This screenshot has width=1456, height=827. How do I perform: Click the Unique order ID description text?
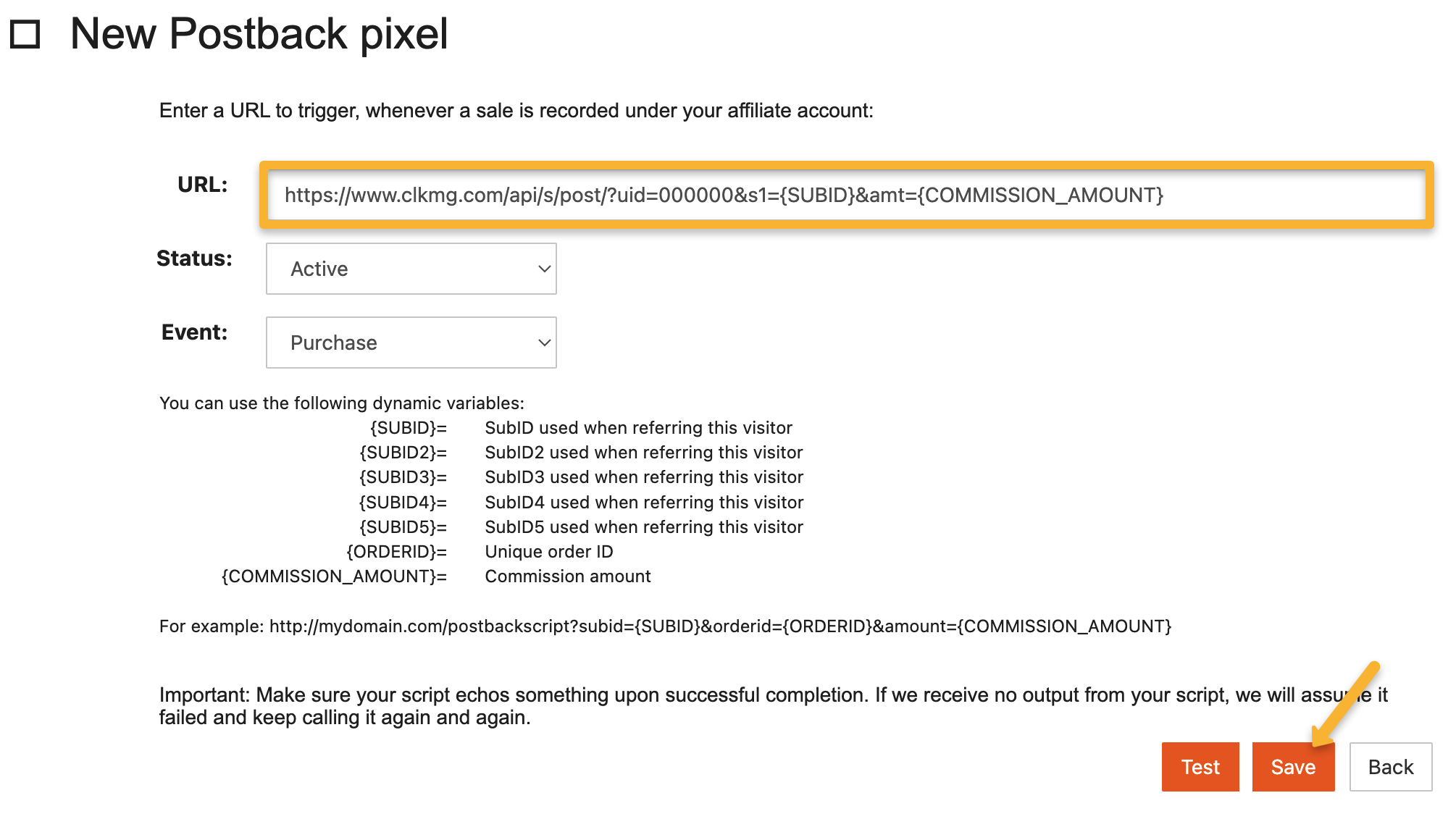548,552
